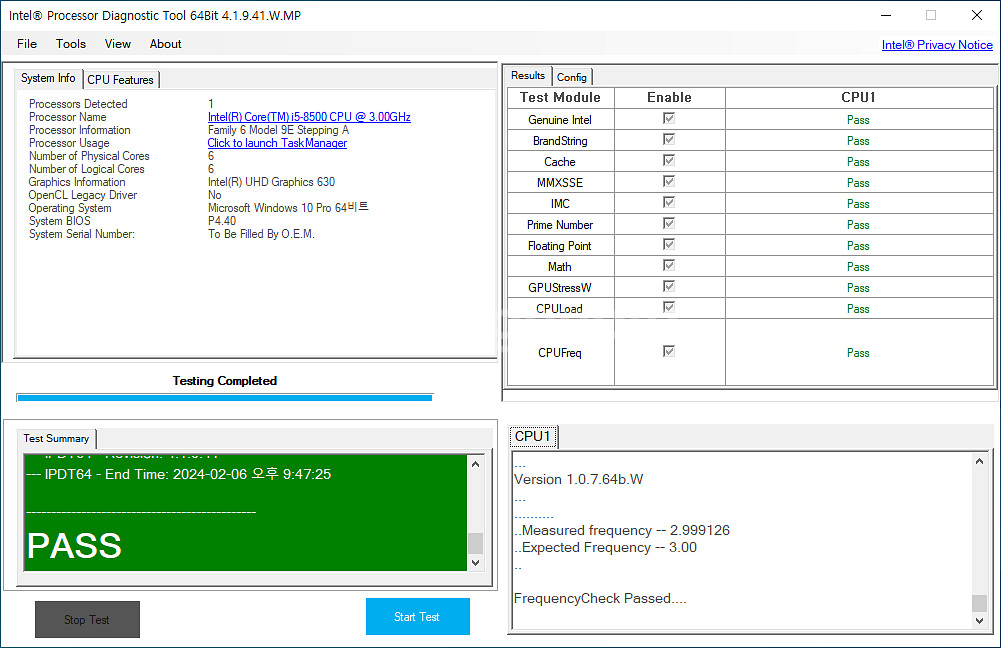Image resolution: width=1001 pixels, height=648 pixels.
Task: Click the CPU1 log scrollbar thumb
Action: (979, 603)
